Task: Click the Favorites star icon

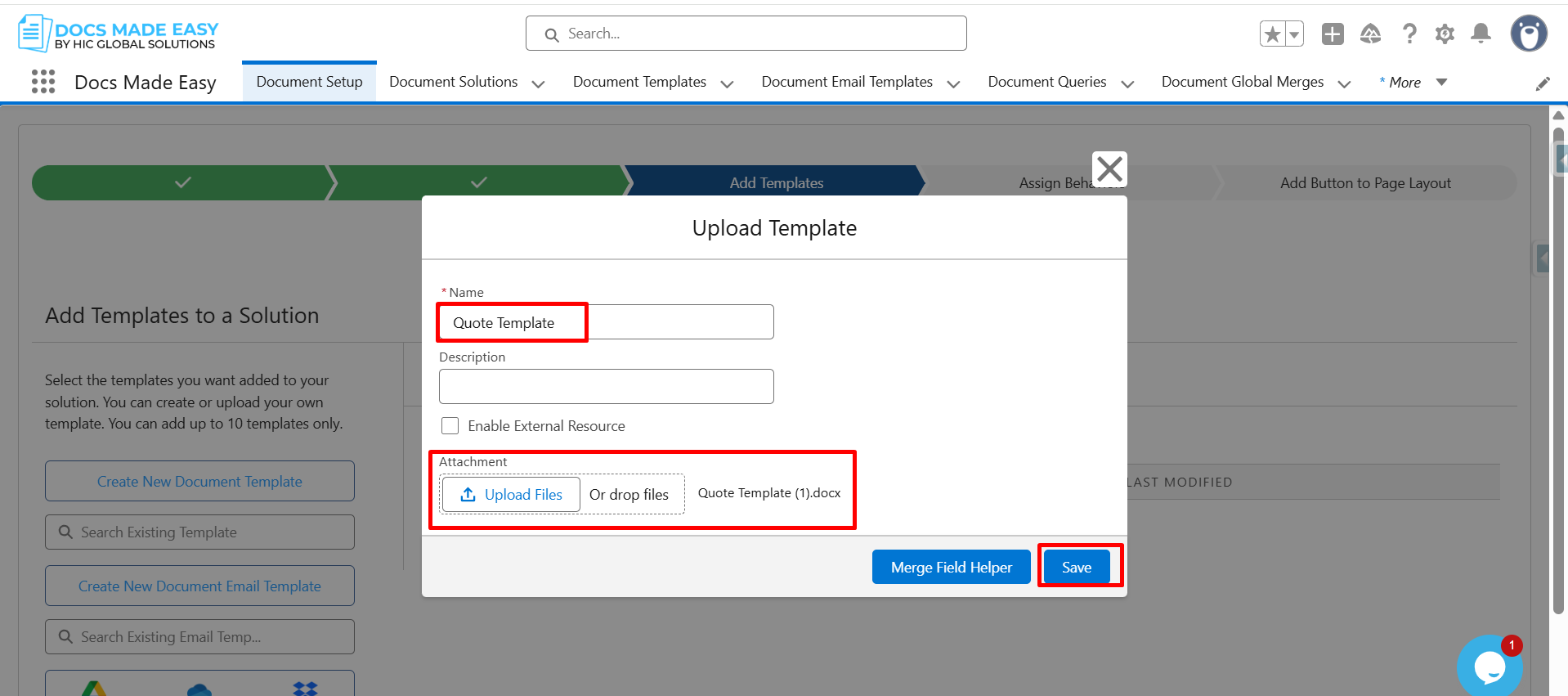Action: 1272,34
